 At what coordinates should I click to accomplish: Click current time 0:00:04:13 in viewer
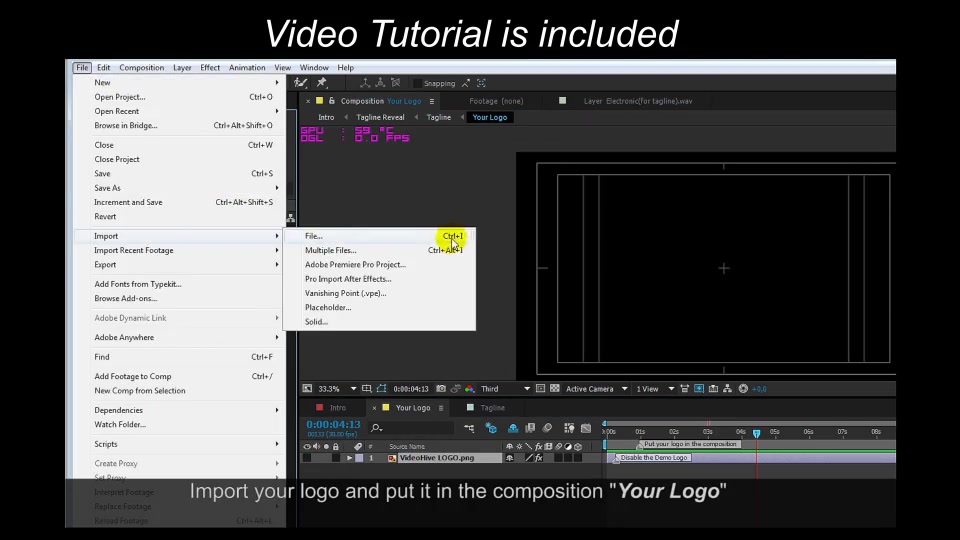tap(411, 389)
